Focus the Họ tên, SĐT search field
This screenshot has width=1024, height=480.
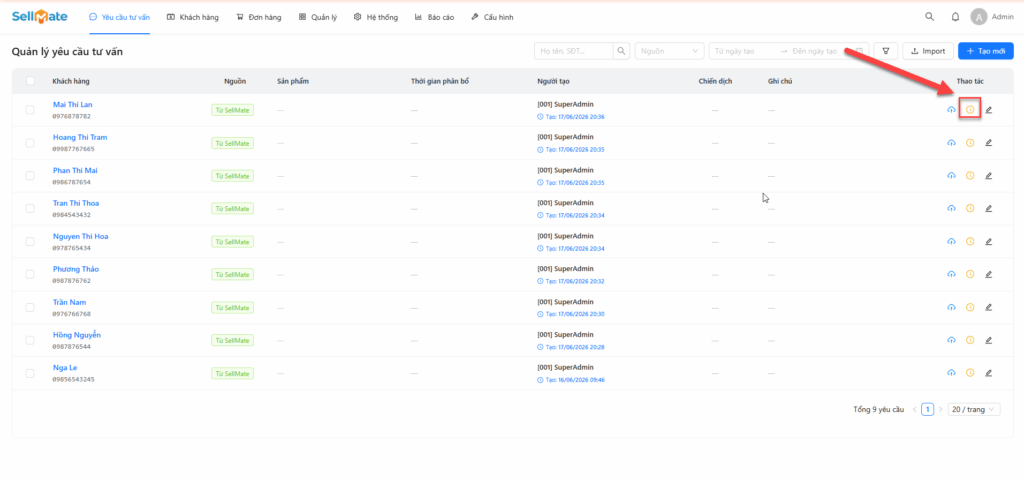click(573, 51)
